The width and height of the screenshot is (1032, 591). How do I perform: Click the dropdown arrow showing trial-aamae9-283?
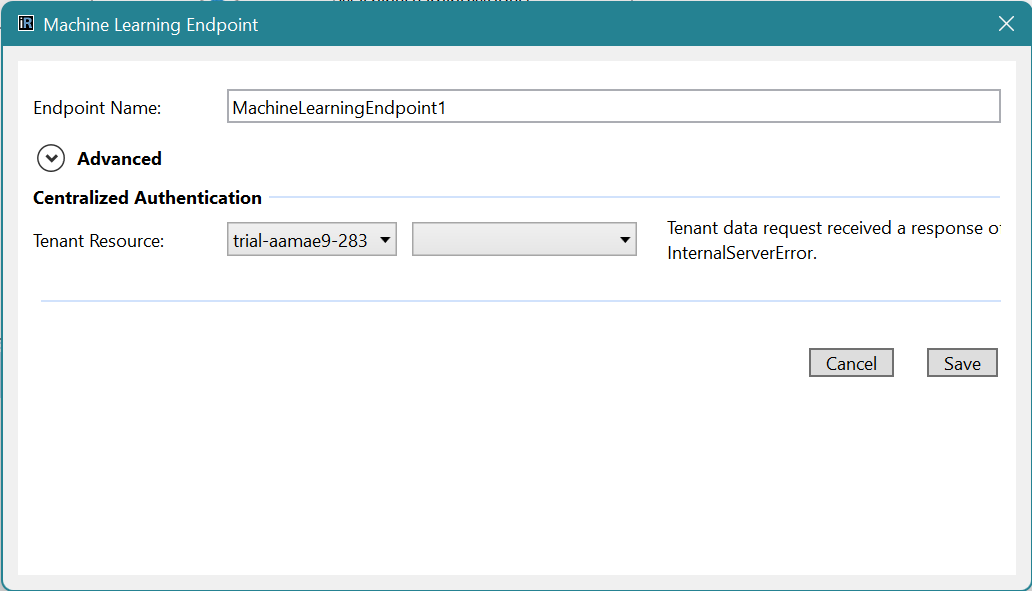(x=384, y=239)
